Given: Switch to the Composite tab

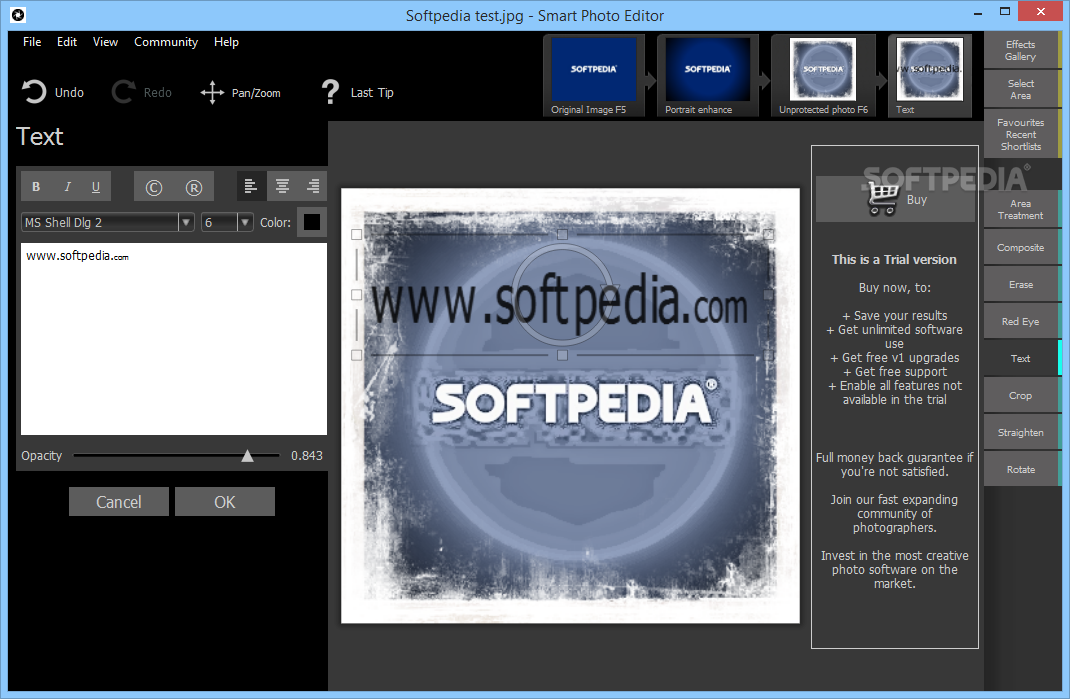Looking at the screenshot, I should point(1021,248).
